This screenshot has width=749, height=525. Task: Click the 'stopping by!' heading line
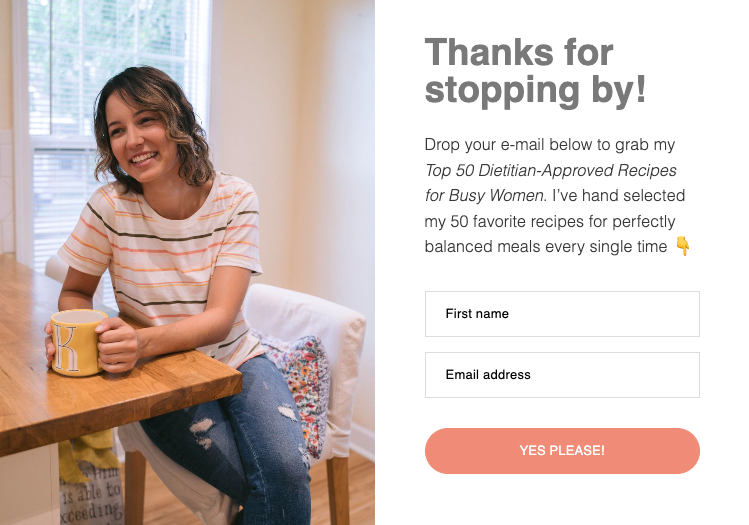click(535, 90)
